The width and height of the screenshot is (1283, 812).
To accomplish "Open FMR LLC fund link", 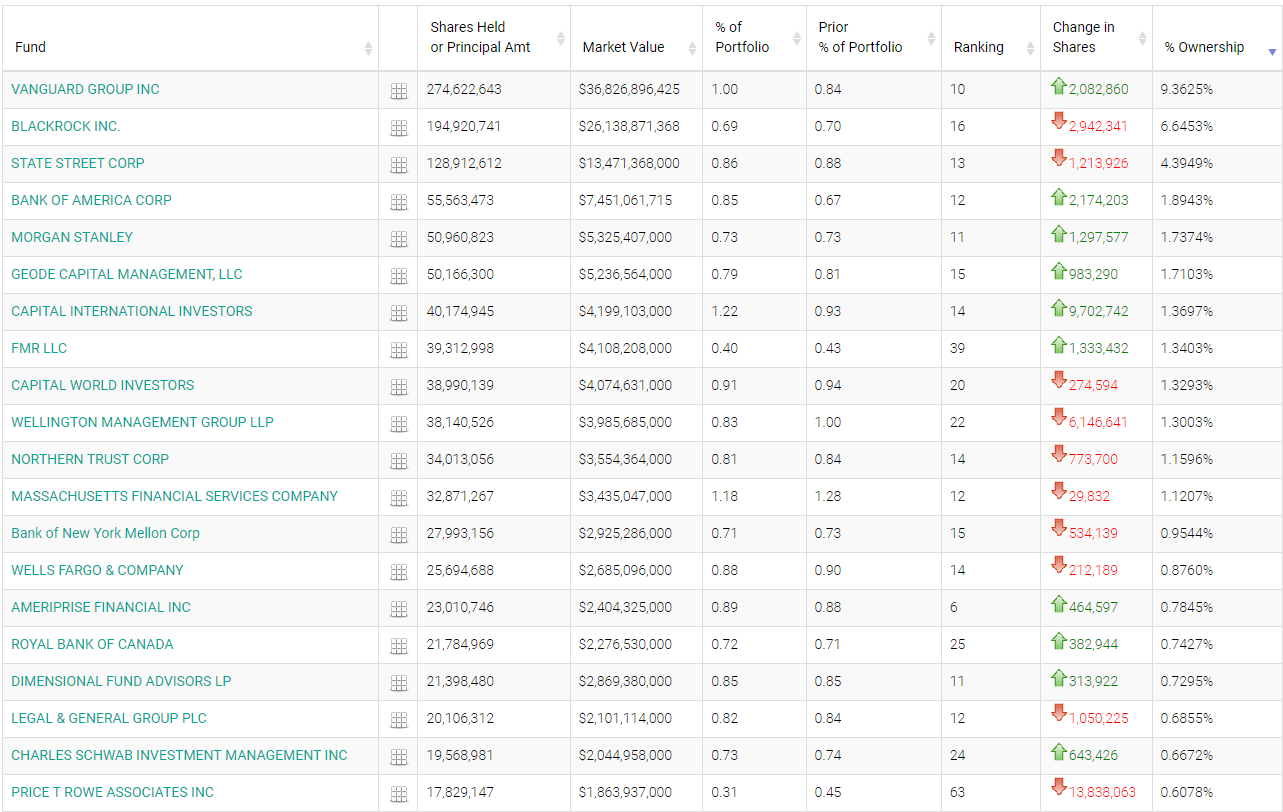I will point(39,348).
